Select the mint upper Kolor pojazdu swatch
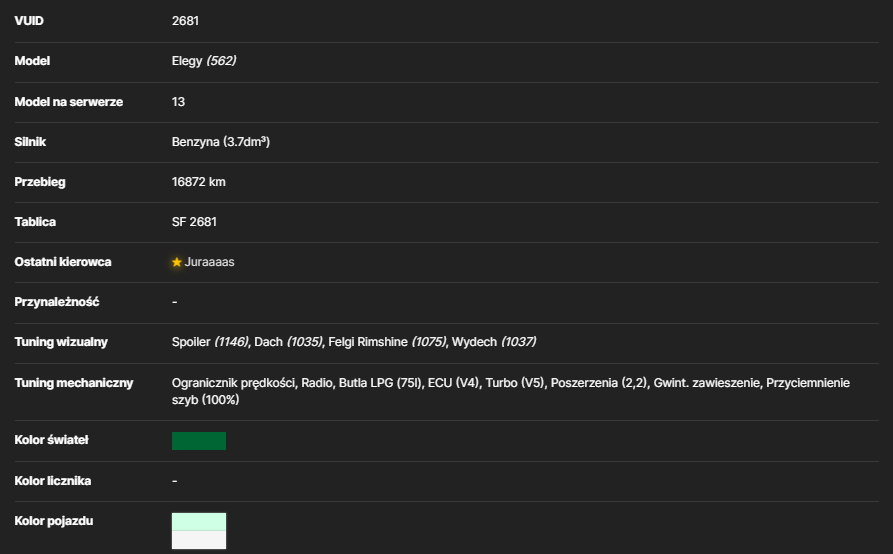893x554 pixels. pyautogui.click(x=199, y=522)
